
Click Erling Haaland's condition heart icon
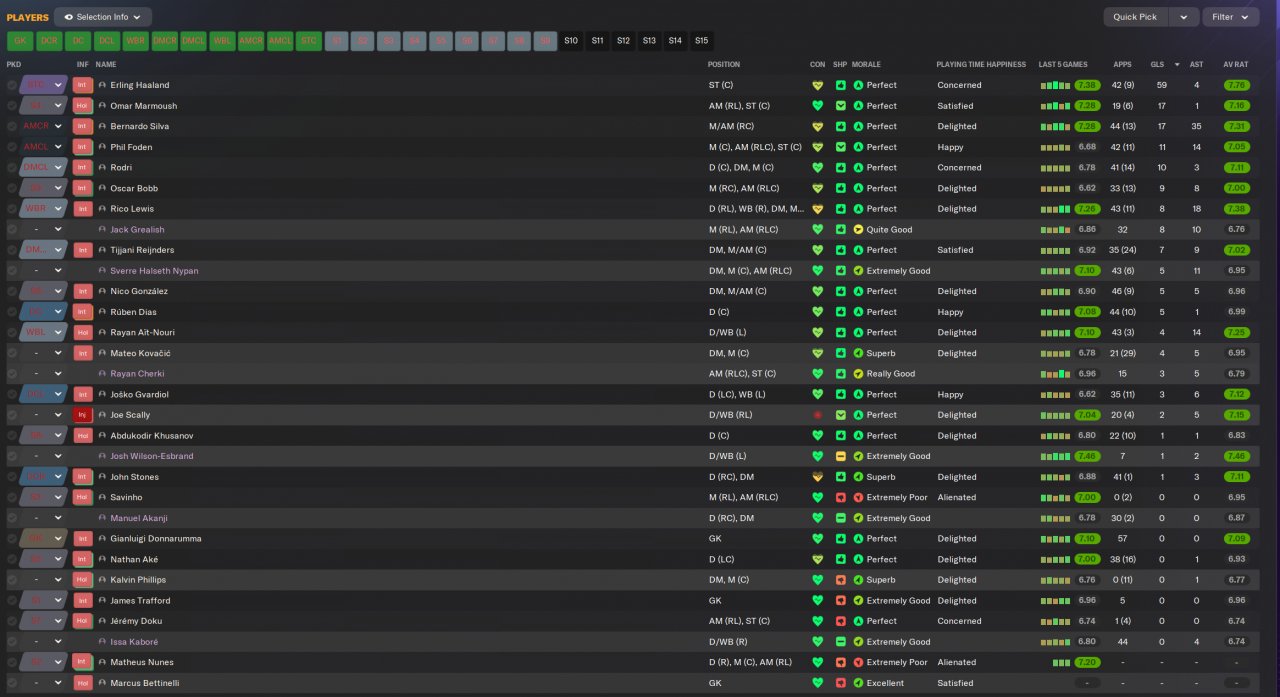(817, 85)
